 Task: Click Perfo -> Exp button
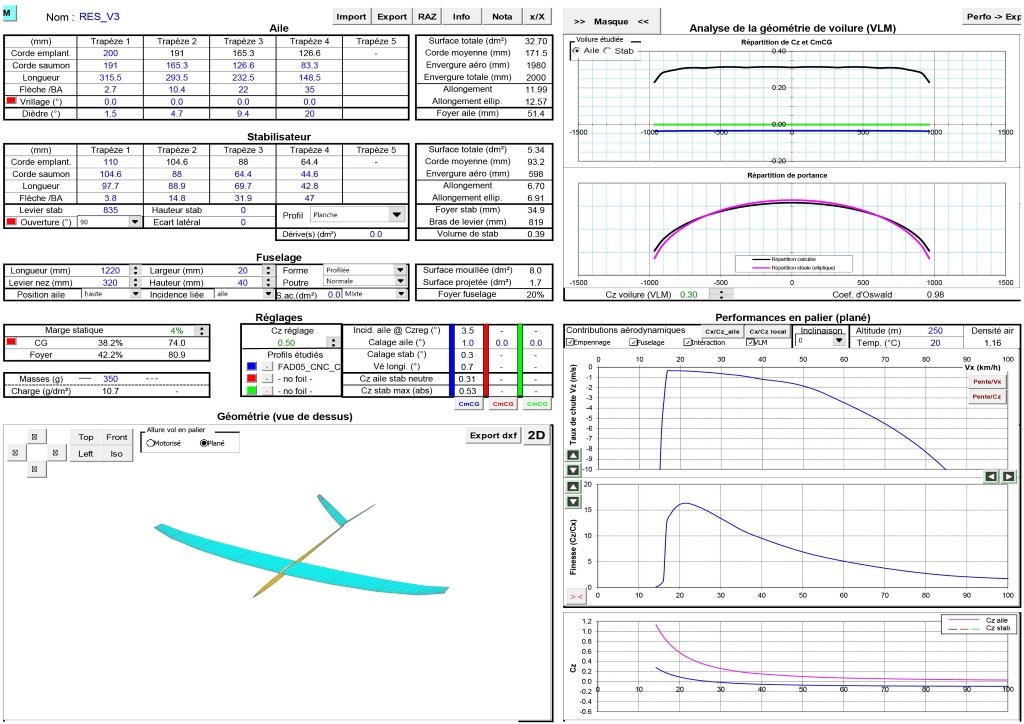point(993,17)
